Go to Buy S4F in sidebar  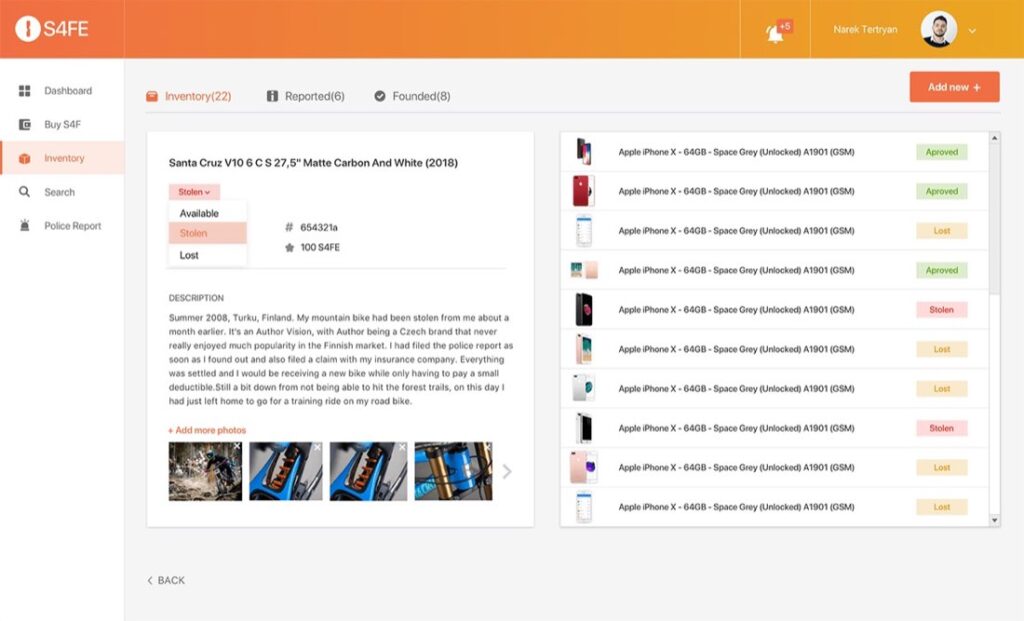point(62,124)
